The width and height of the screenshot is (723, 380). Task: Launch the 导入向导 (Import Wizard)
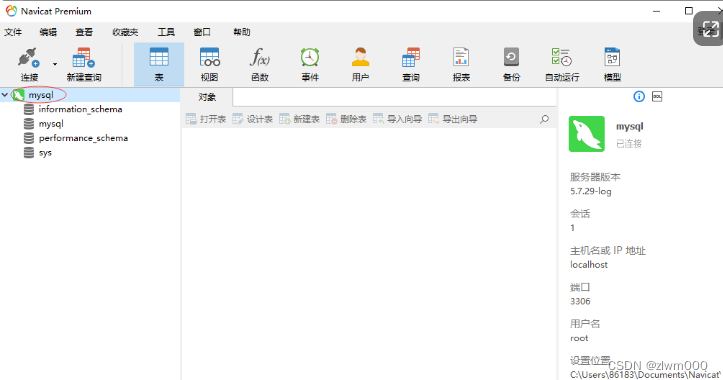tap(397, 119)
